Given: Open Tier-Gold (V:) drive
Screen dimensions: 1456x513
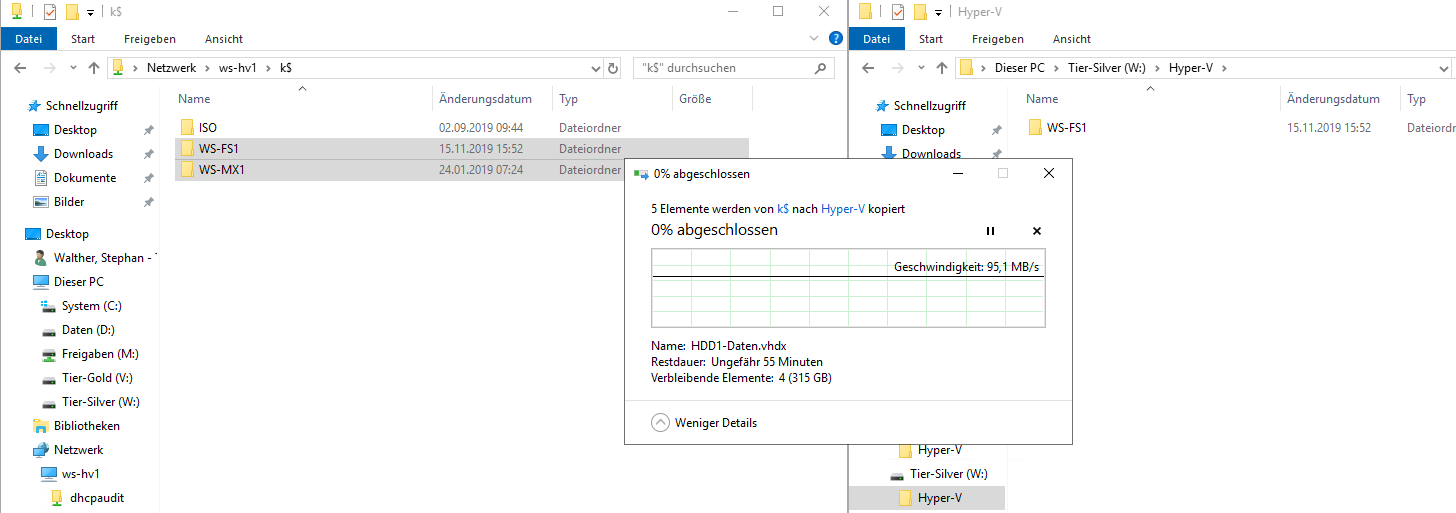Looking at the screenshot, I should 97,378.
